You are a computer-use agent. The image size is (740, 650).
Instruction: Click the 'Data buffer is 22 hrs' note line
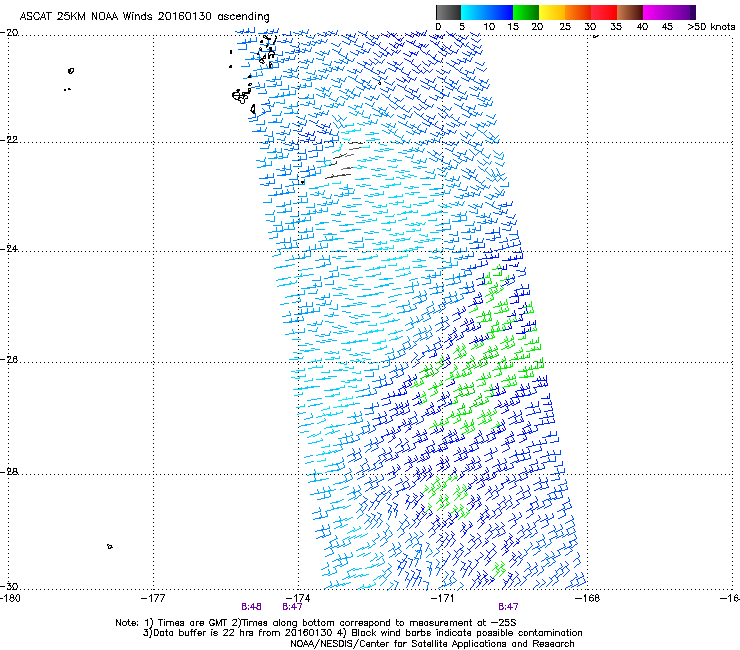tap(362, 633)
